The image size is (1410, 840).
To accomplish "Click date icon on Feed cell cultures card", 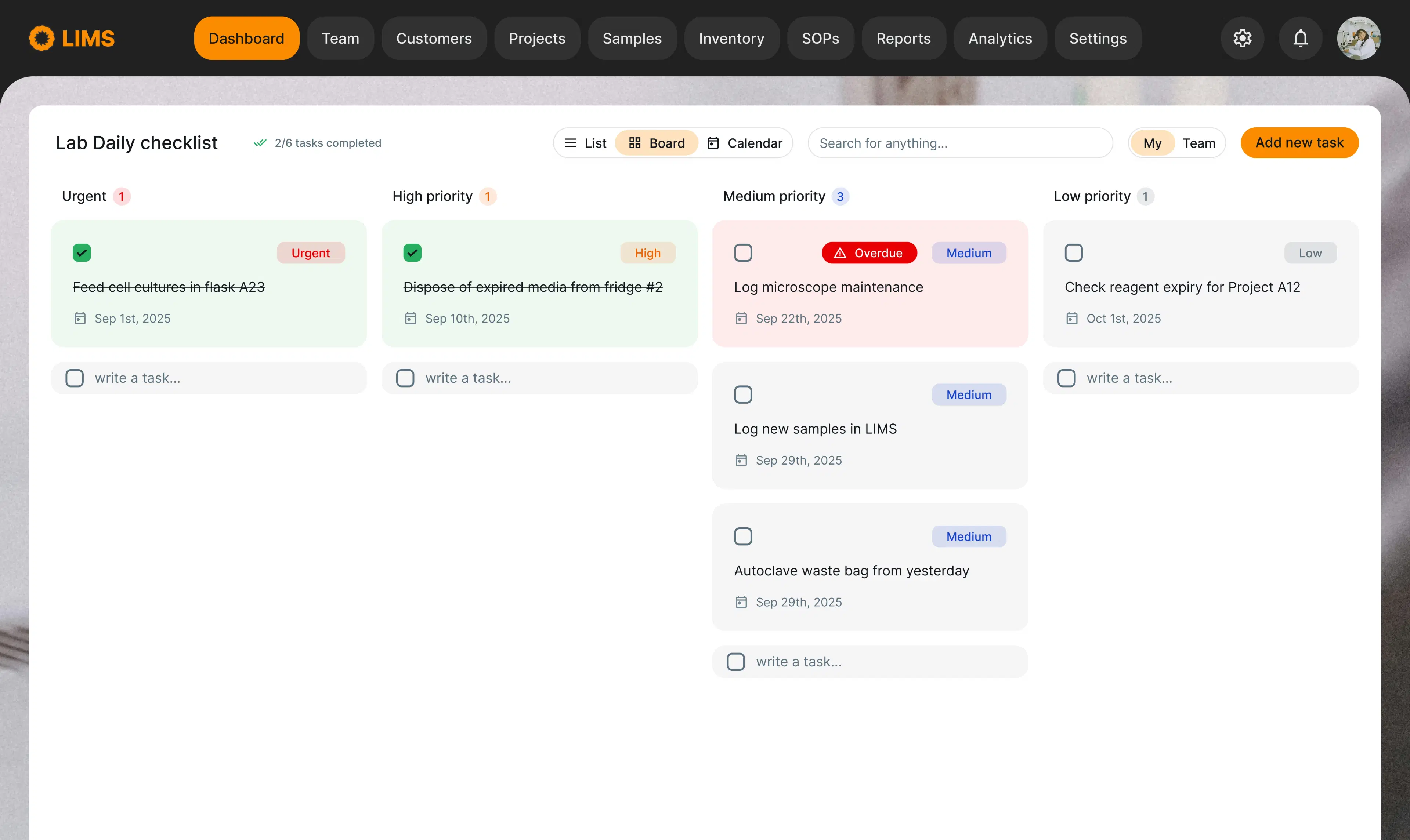I will click(80, 318).
